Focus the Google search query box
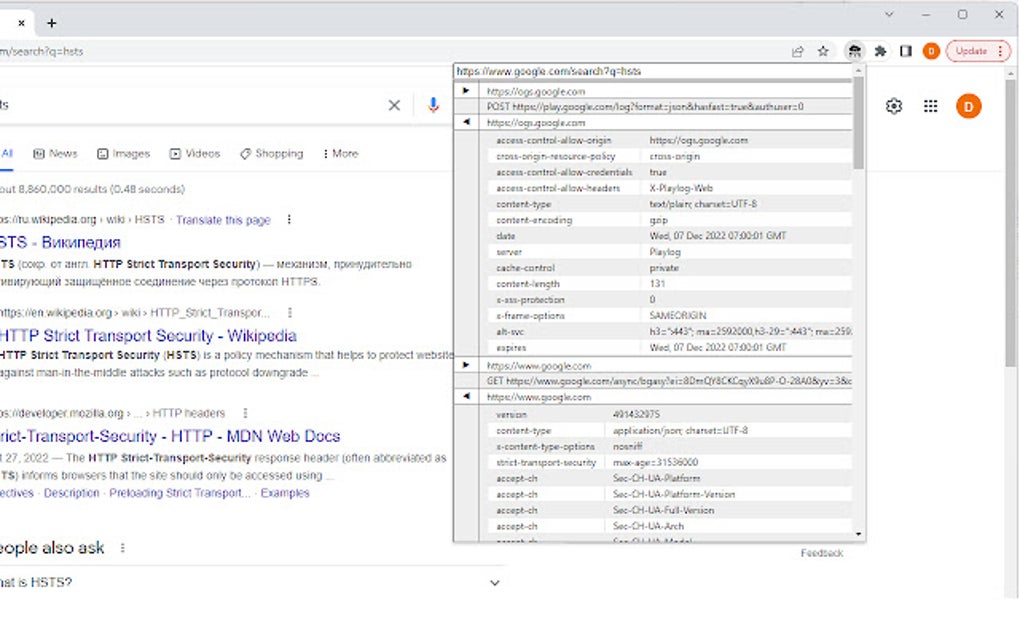 [189, 105]
